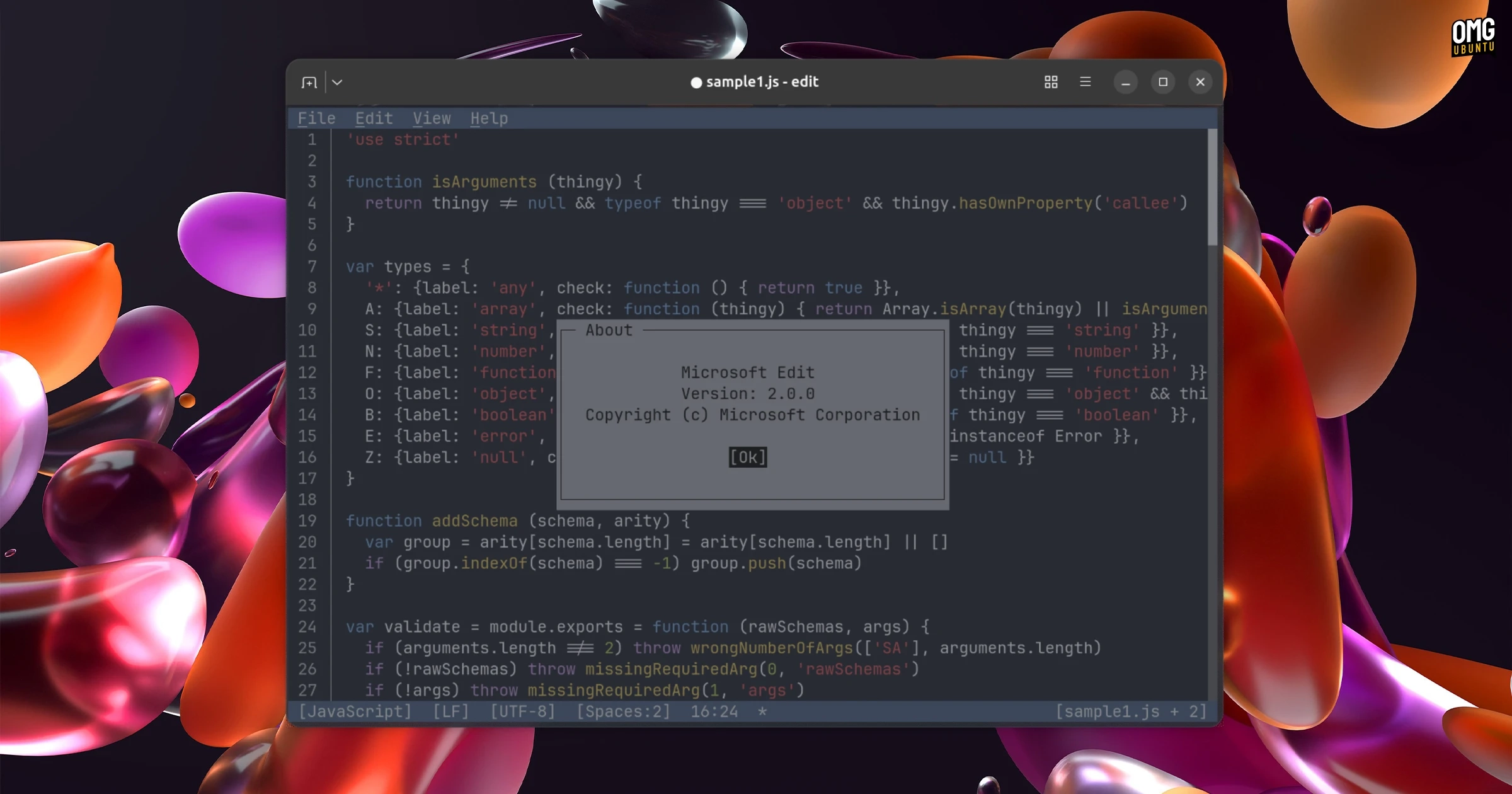Image resolution: width=1512 pixels, height=794 pixels.
Task: Change encoding via [UTF-8] indicator
Action: [522, 712]
